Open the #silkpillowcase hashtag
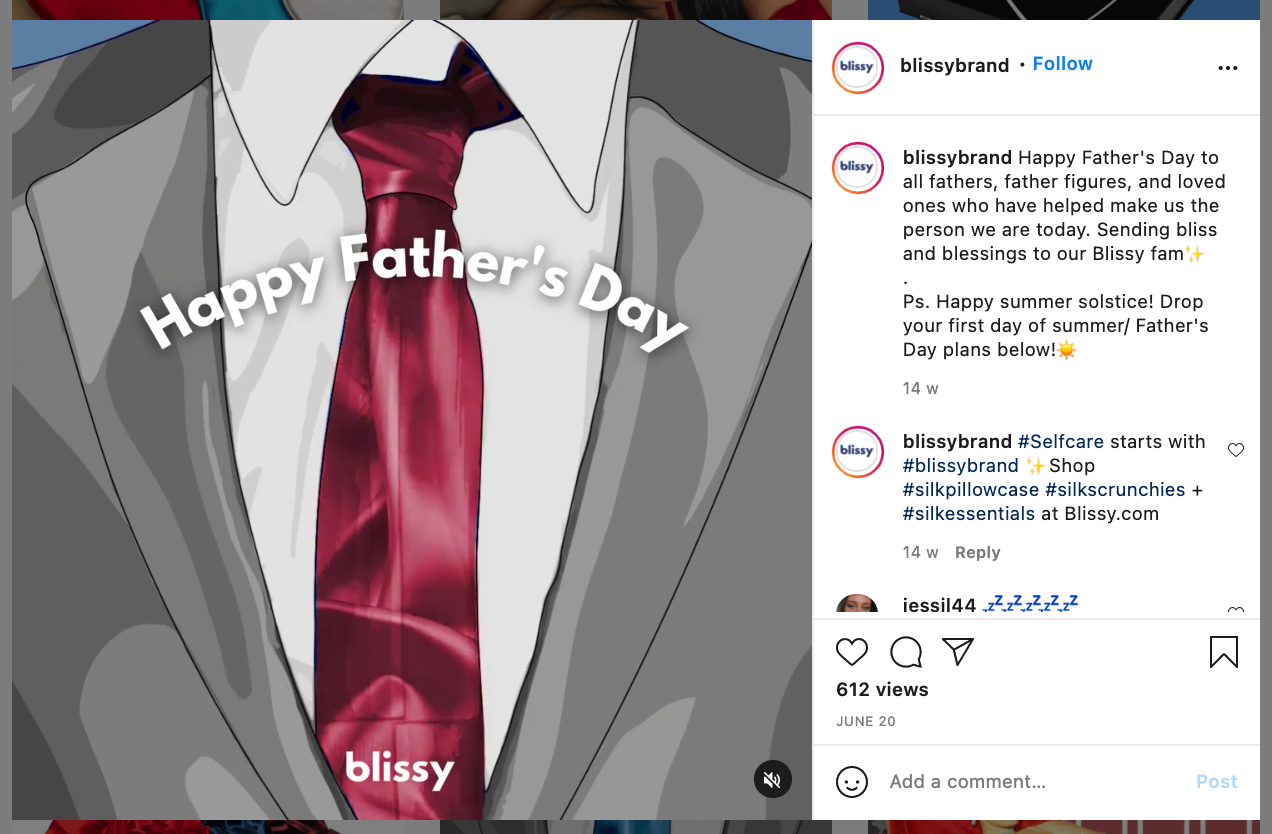 (x=971, y=490)
